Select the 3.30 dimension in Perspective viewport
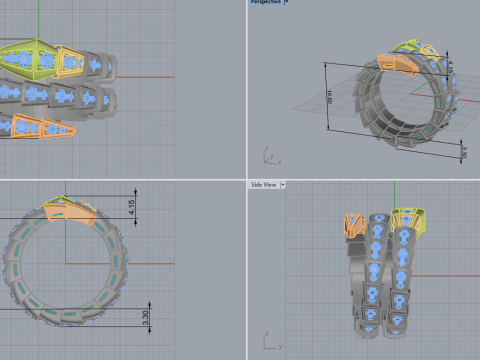 tap(464, 152)
